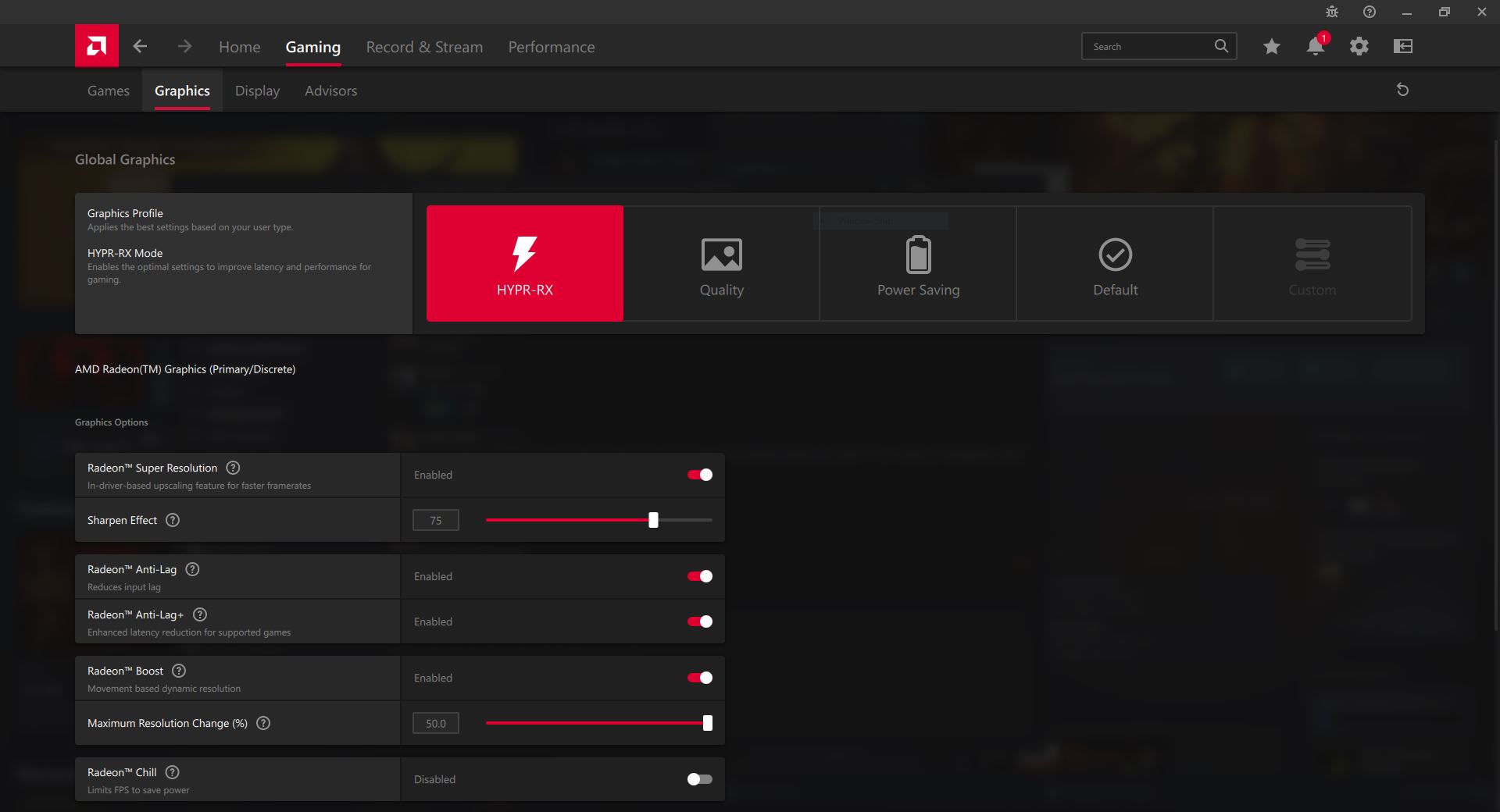Click the Sharpen Effect slider handle
The height and width of the screenshot is (812, 1500).
click(653, 520)
